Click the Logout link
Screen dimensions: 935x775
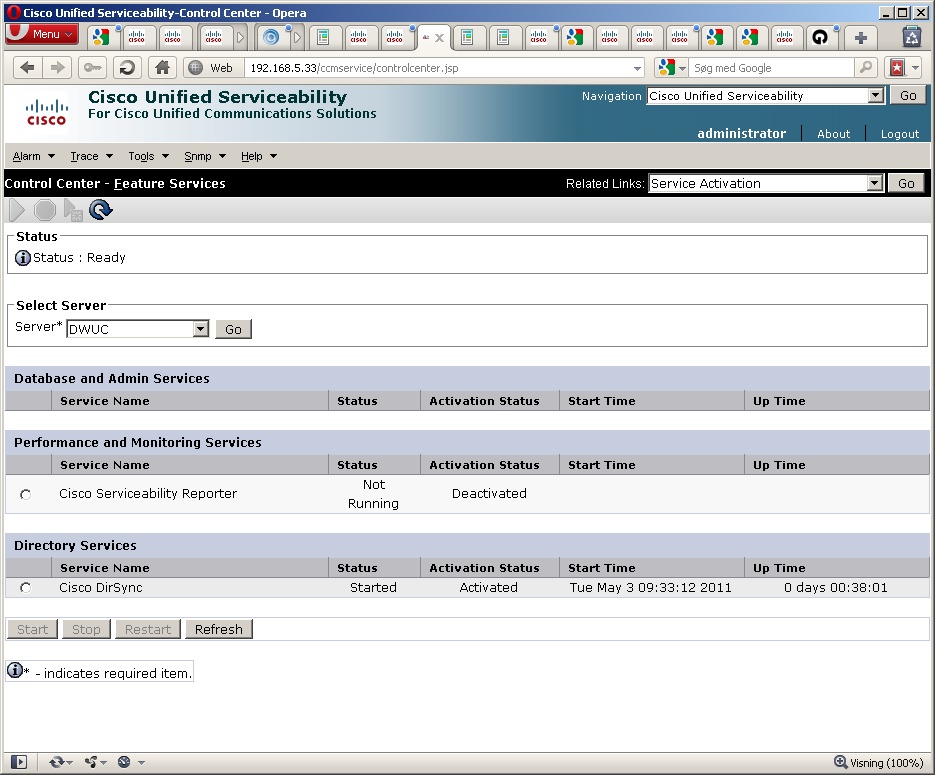(900, 134)
